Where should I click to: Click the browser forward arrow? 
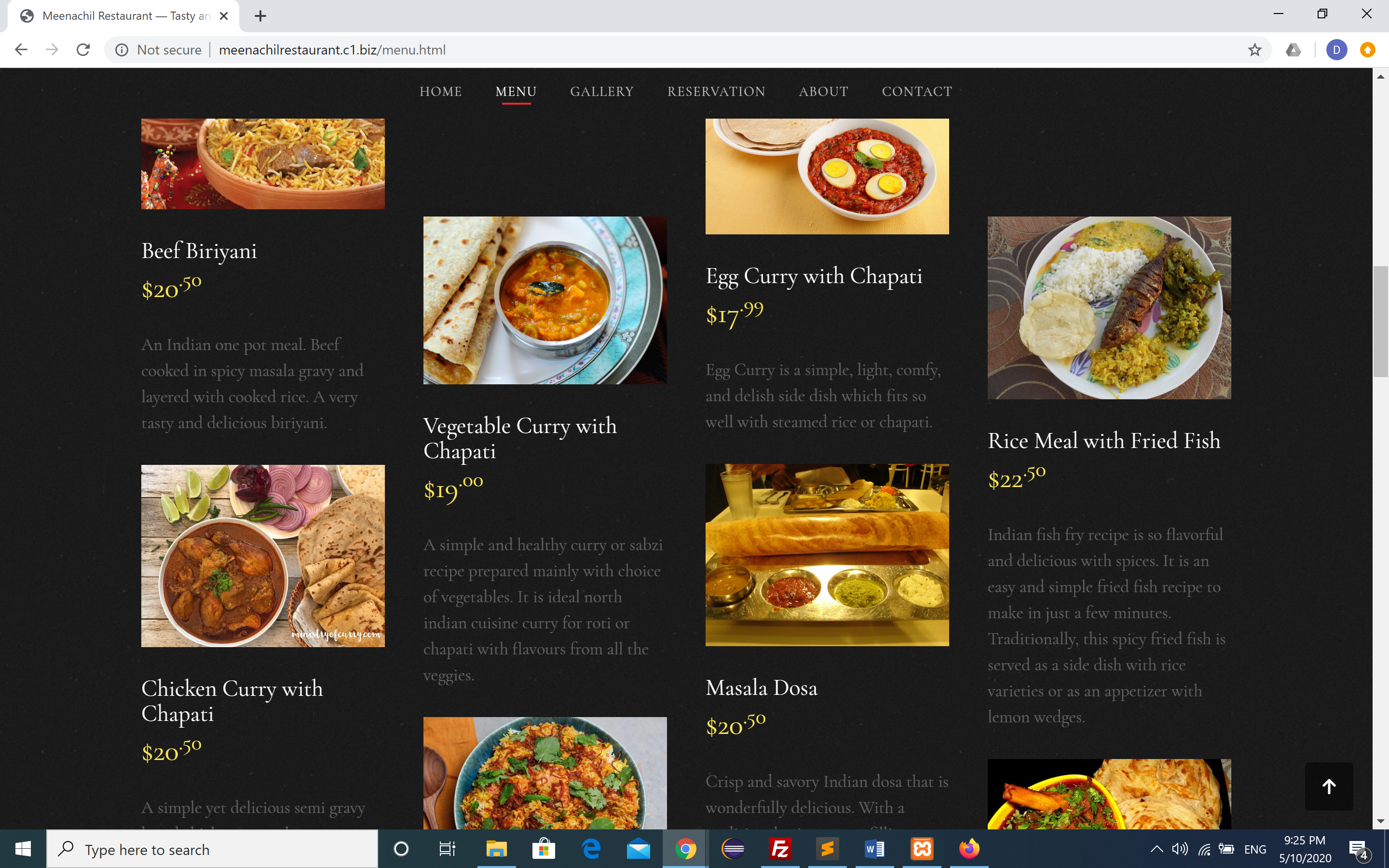[52, 50]
